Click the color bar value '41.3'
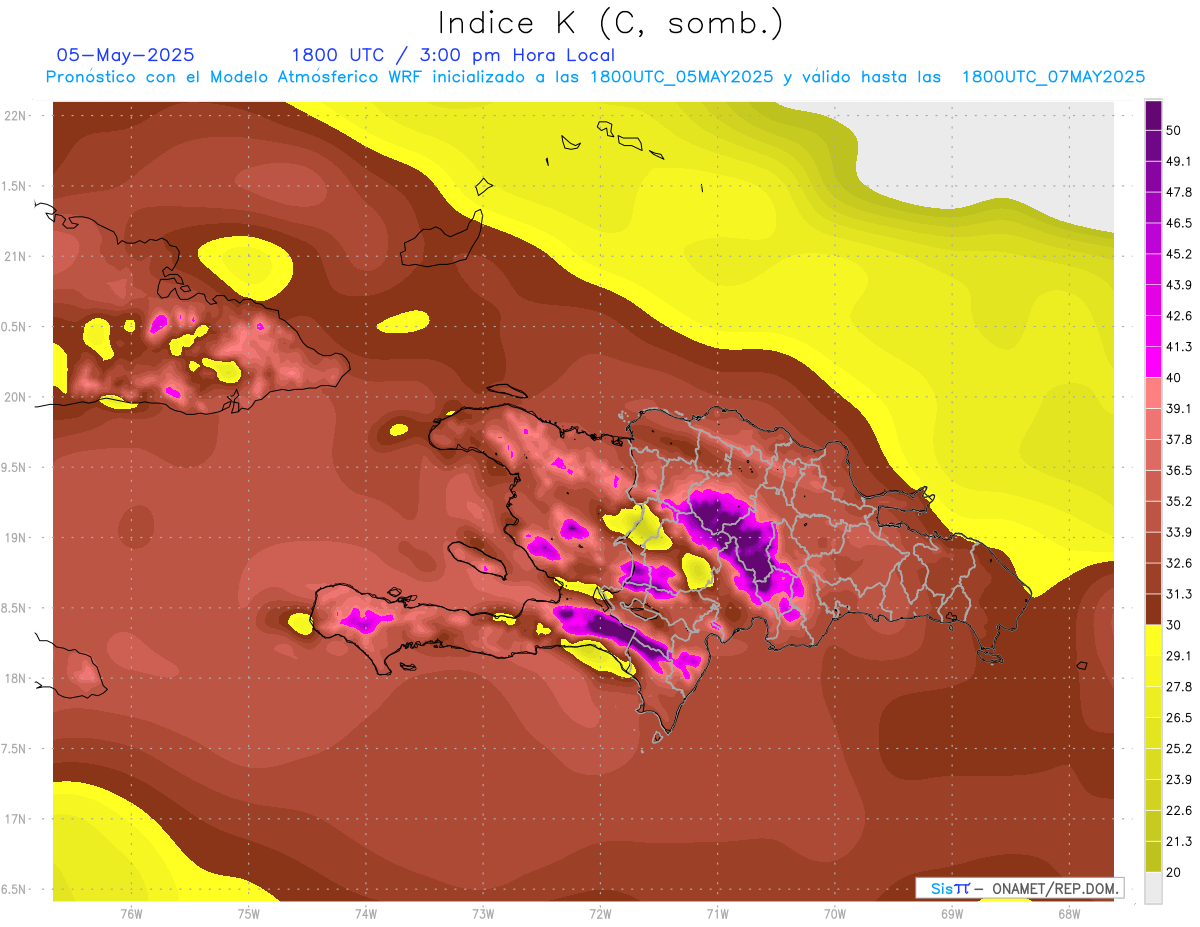1200x927 pixels. click(x=1179, y=348)
